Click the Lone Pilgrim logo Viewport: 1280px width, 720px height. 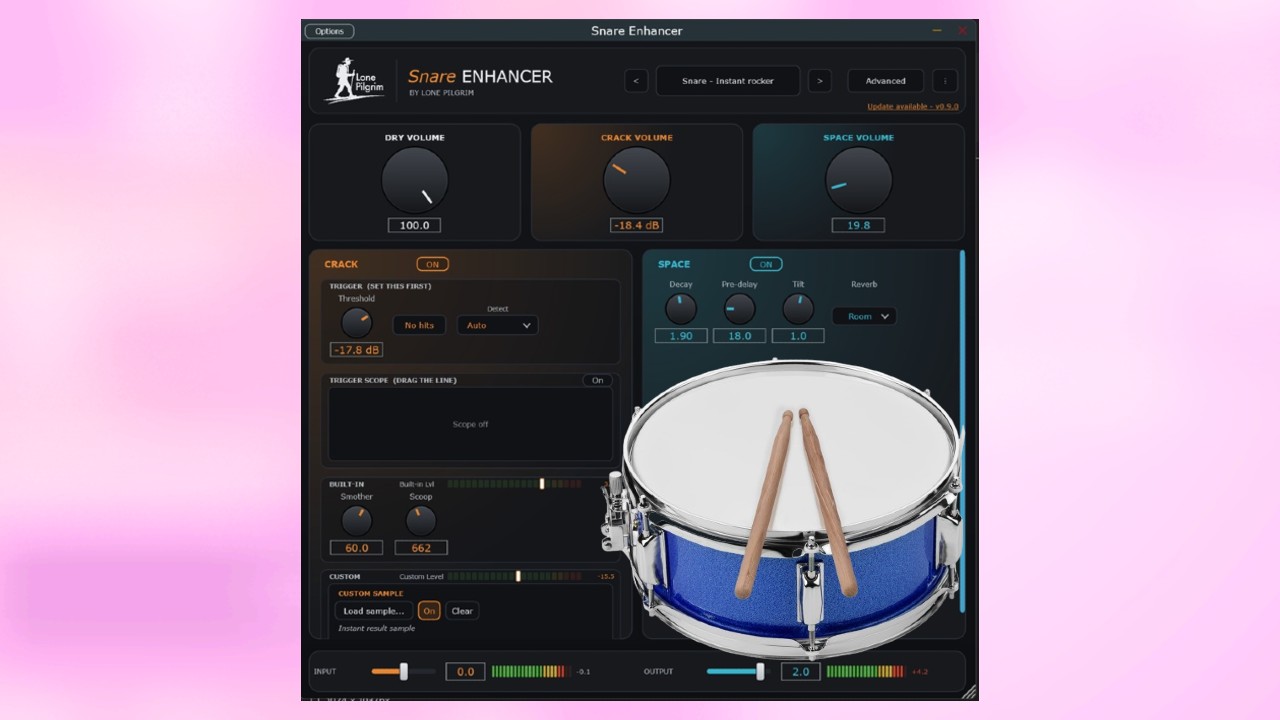[x=355, y=80]
